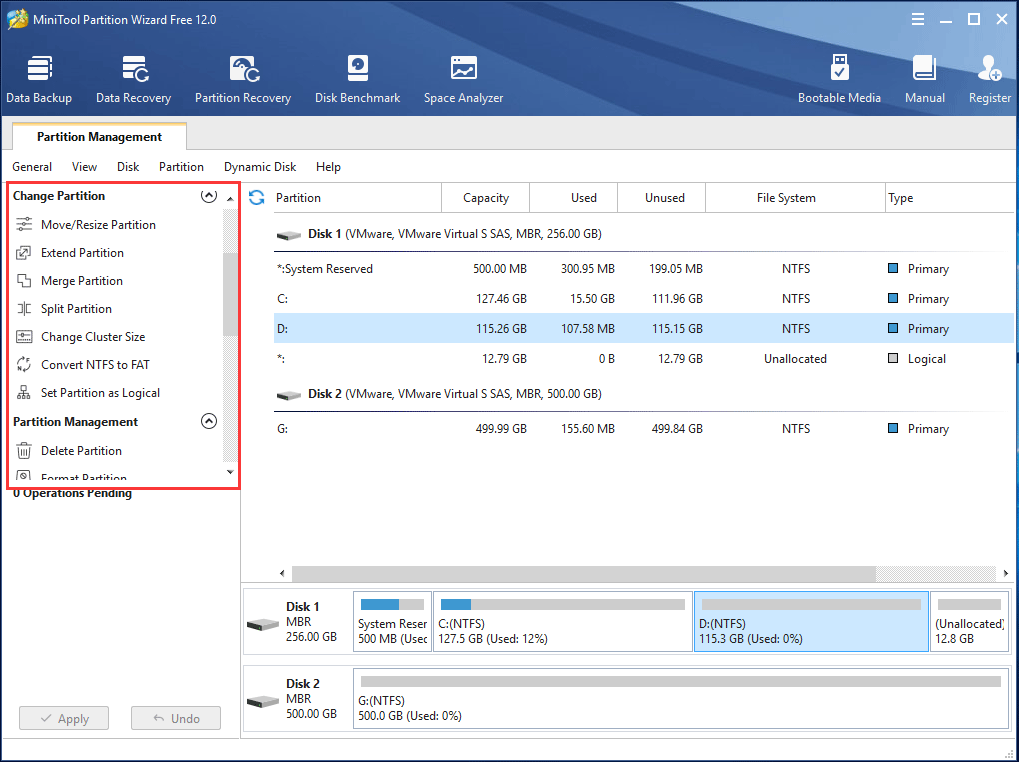Open the Disk menu
The width and height of the screenshot is (1019, 762).
coord(128,167)
